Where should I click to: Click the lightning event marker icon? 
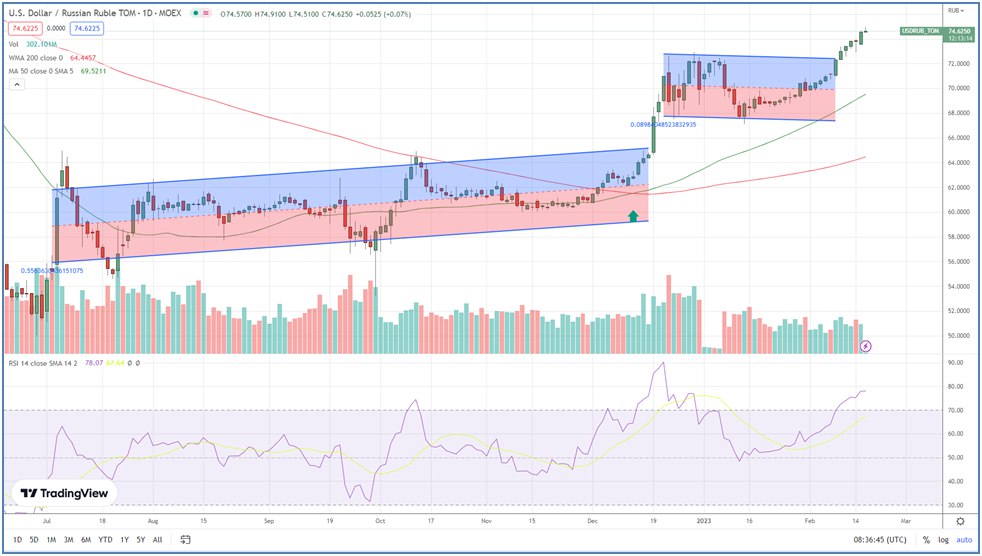coord(866,346)
